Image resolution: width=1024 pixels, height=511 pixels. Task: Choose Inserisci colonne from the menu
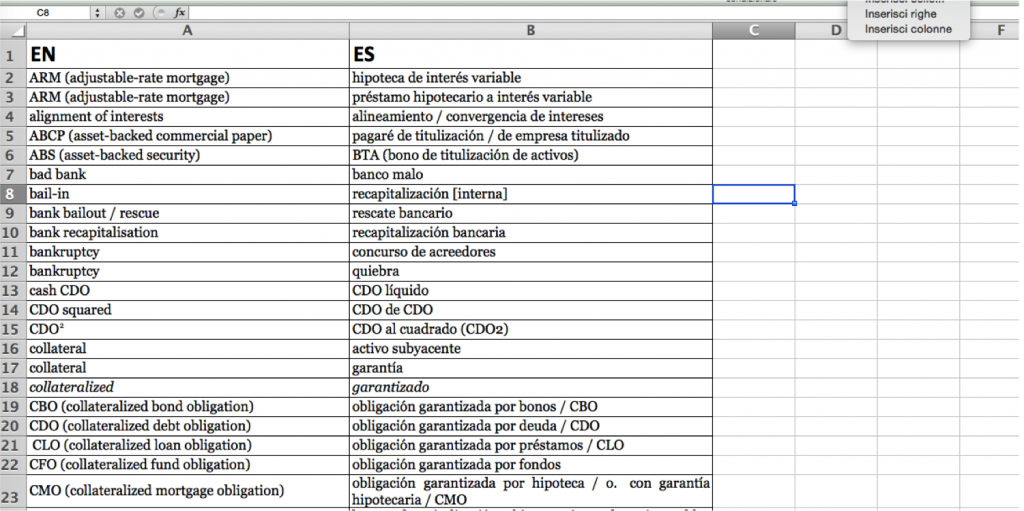click(x=908, y=29)
